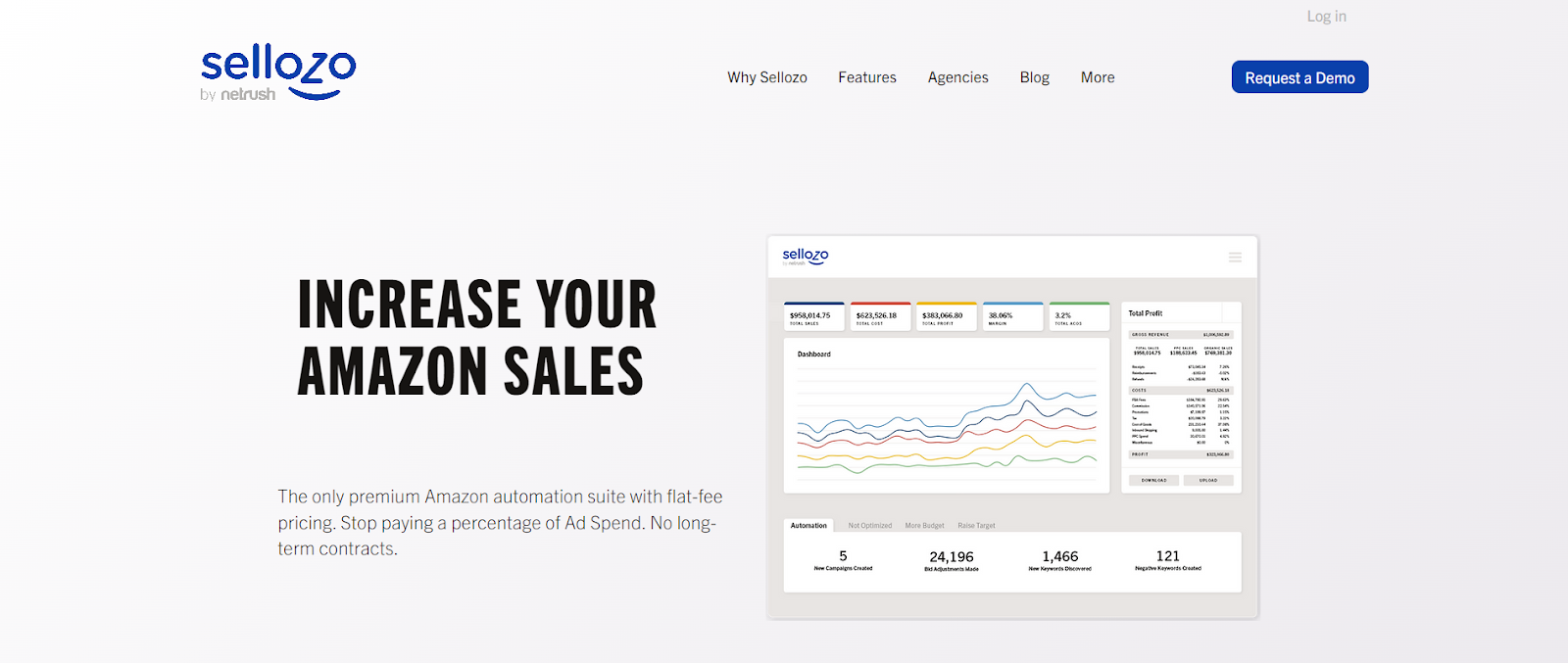Open the Agencies nav item
The width and height of the screenshot is (1568, 663).
click(958, 77)
